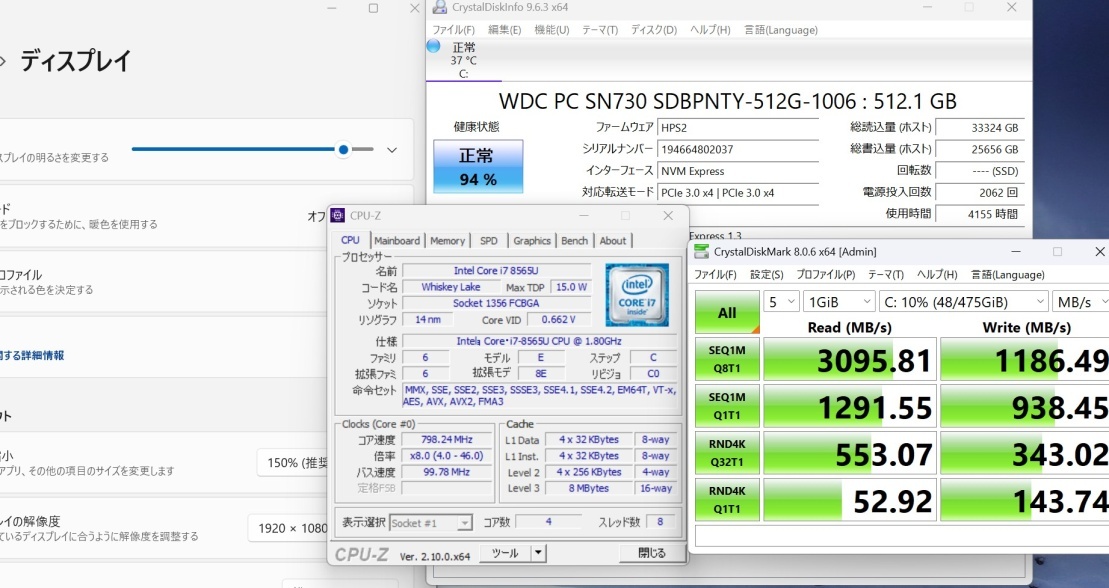Click the total host reads value 33324 GB
This screenshot has height=588, width=1109.
point(980,128)
